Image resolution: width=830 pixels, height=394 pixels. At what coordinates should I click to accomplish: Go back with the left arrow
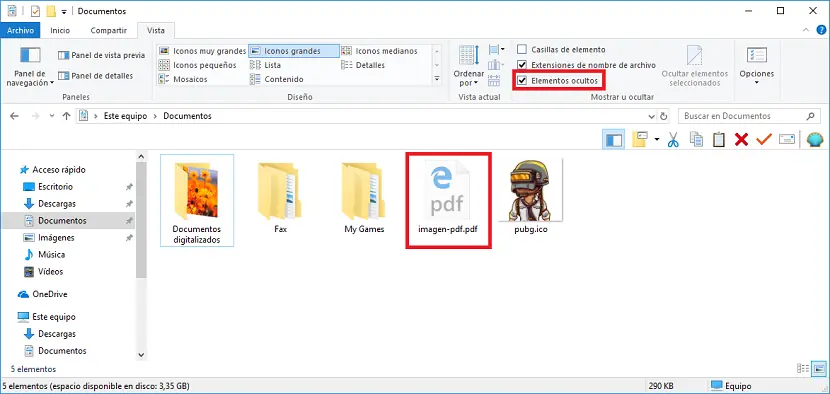click(x=14, y=116)
